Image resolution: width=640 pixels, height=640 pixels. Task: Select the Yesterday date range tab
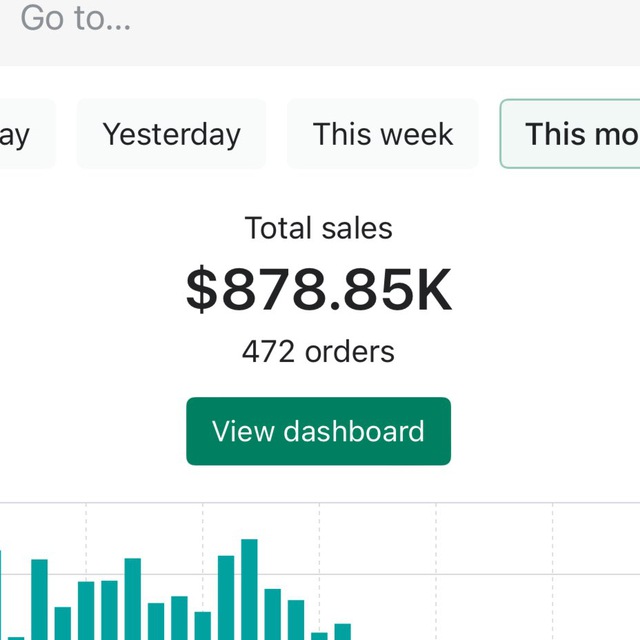[171, 133]
